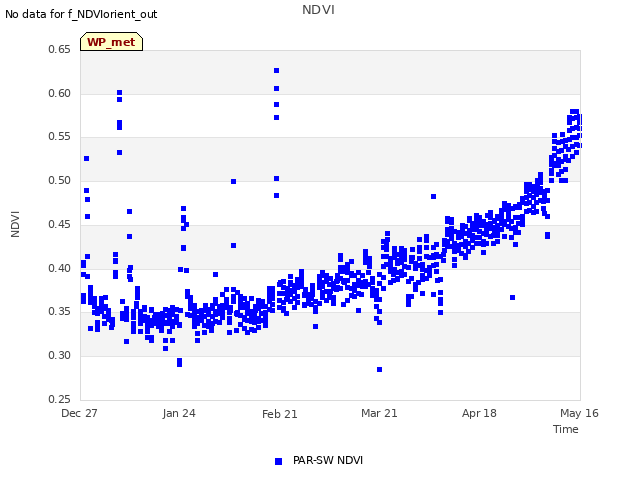Click the 0.60 y-axis tick label
This screenshot has height=480, width=640.
point(60,93)
